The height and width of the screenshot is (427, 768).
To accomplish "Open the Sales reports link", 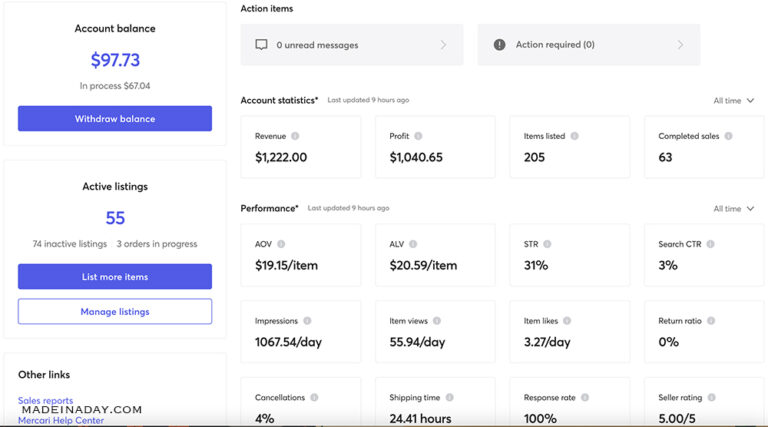I will tap(45, 401).
